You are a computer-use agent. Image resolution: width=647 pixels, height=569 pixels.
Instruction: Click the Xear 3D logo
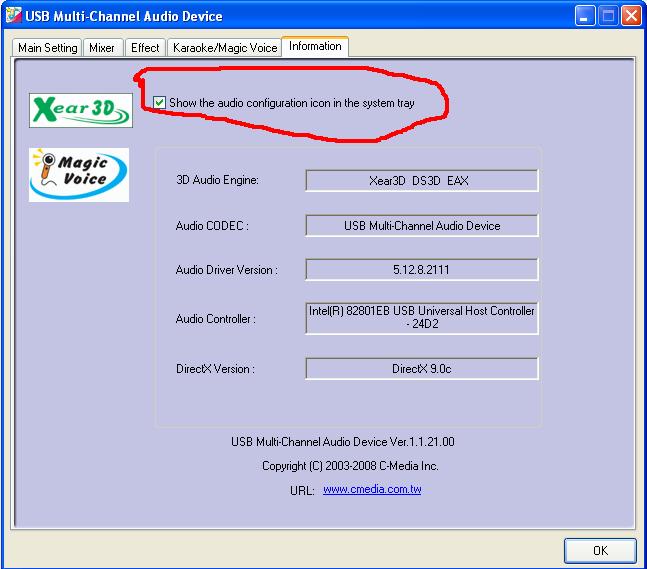[81, 111]
